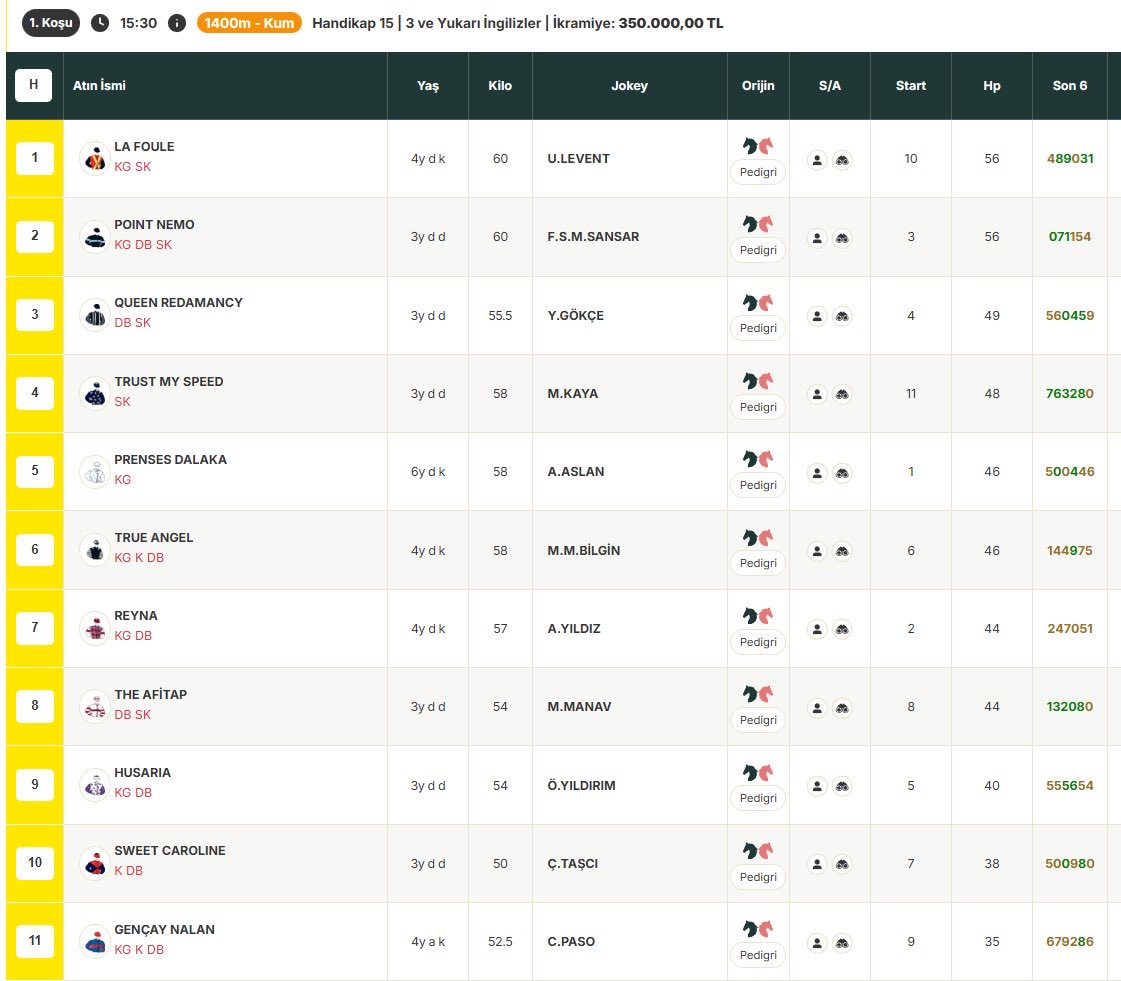Open horse name LA FOULE
Image resolution: width=1121 pixels, height=981 pixels.
144,147
